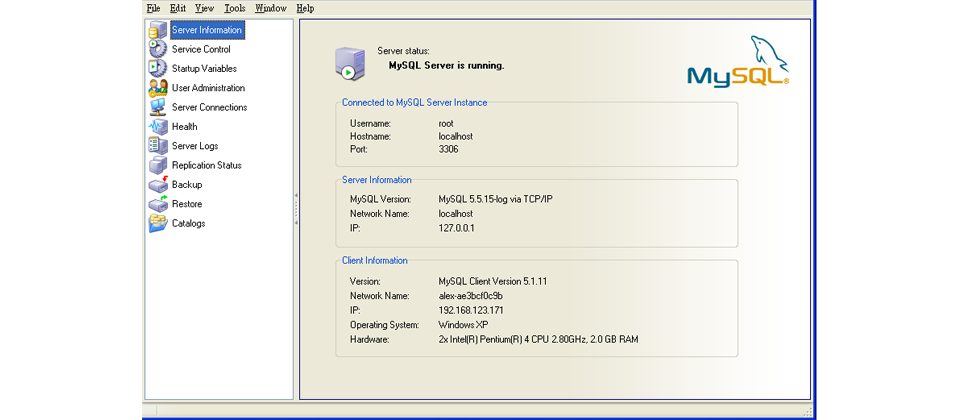
Task: Expand the Tools menu
Action: [x=235, y=8]
